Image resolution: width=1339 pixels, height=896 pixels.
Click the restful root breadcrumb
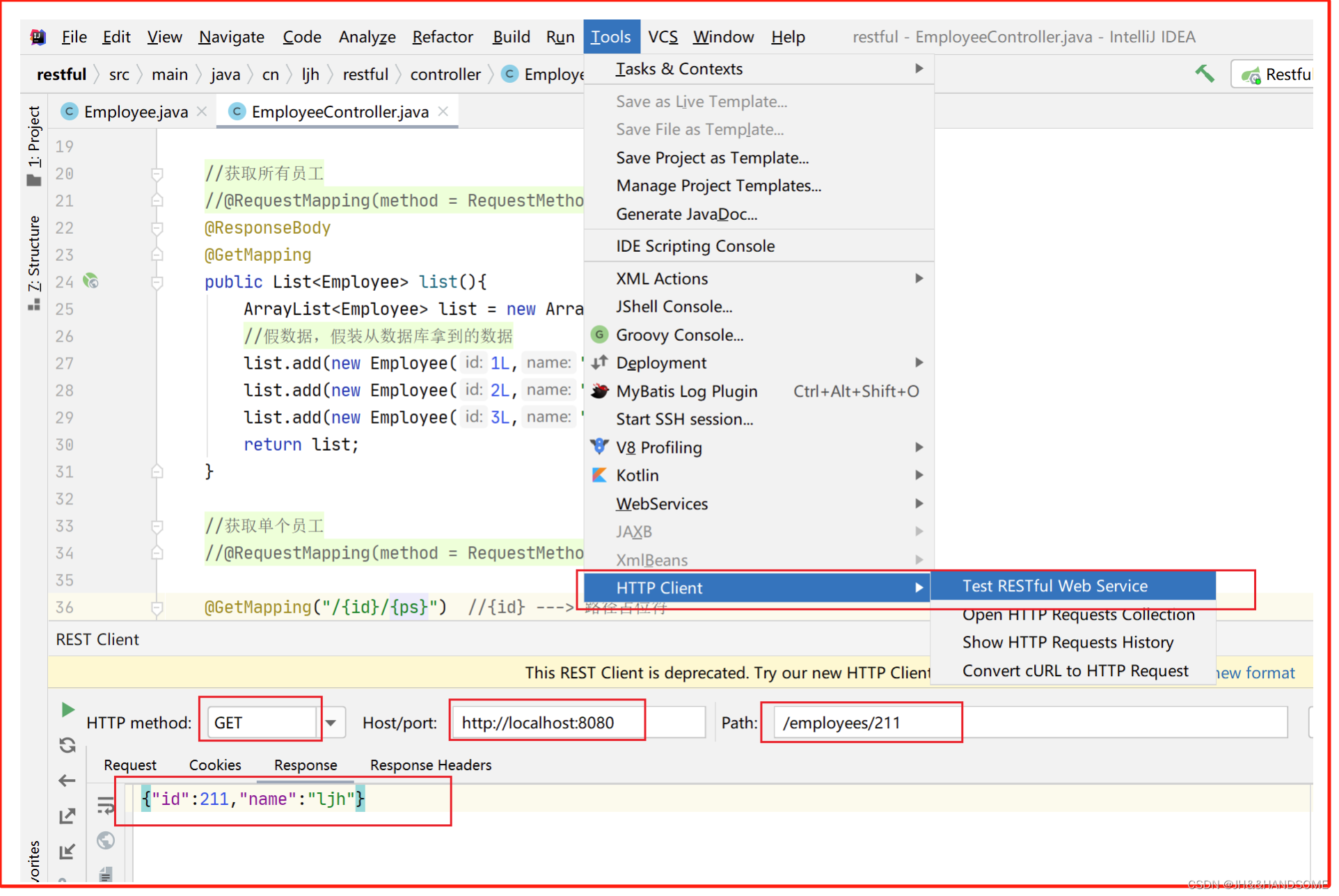pos(61,74)
